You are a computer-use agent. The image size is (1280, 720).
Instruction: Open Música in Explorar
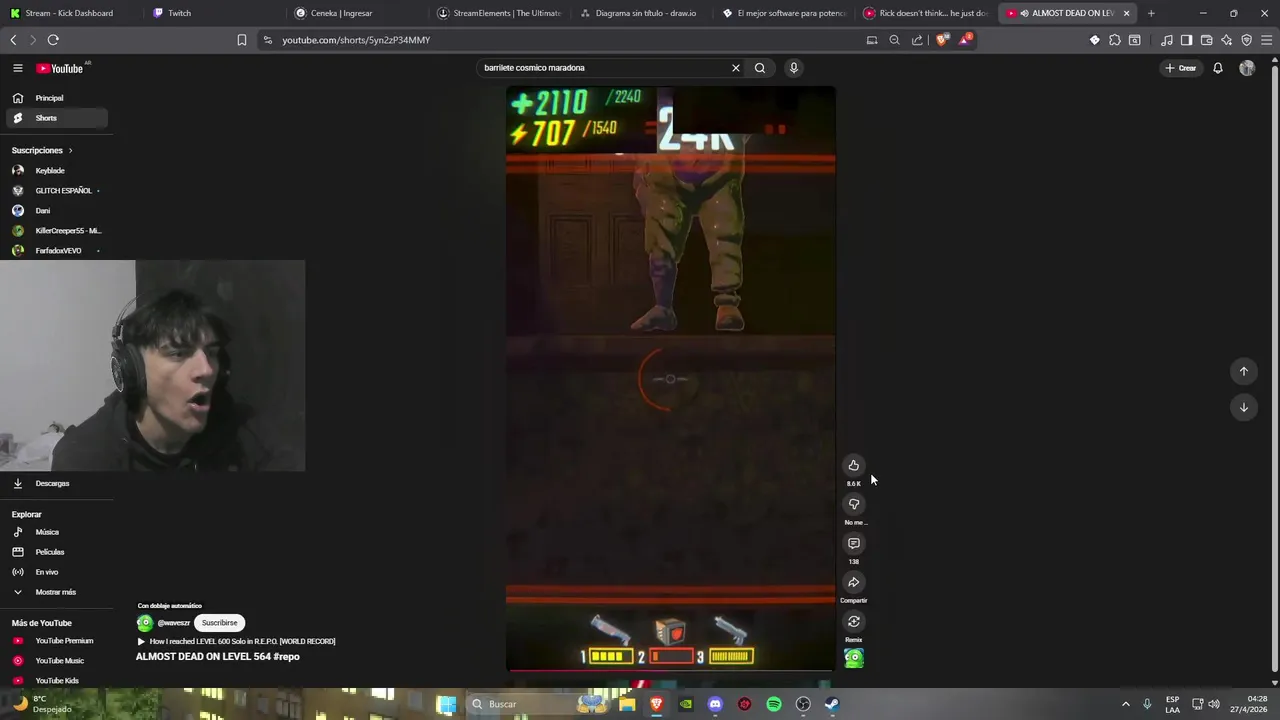[57, 532]
